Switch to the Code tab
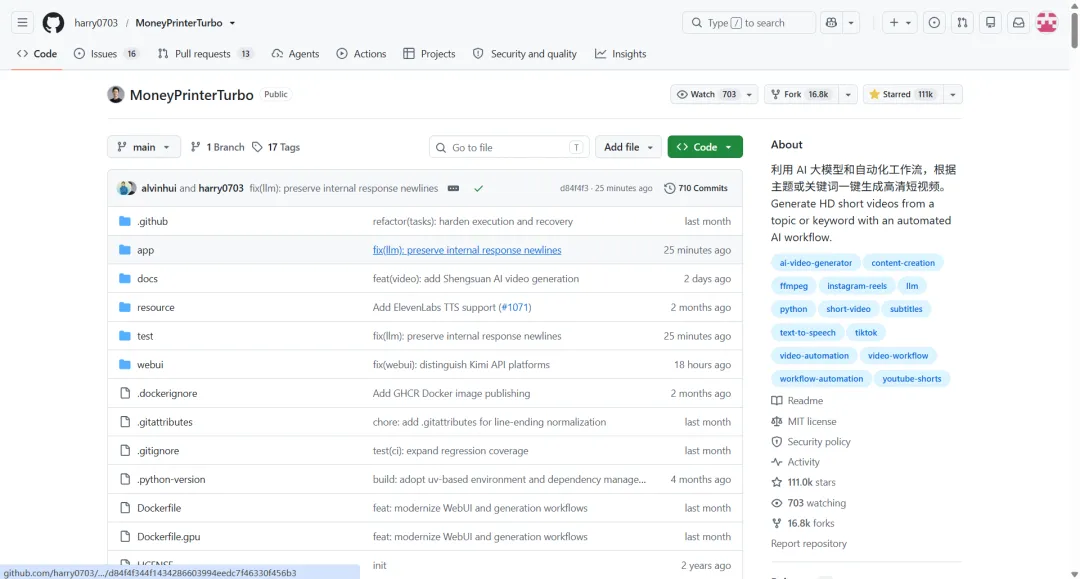This screenshot has width=1080, height=579. (37, 54)
